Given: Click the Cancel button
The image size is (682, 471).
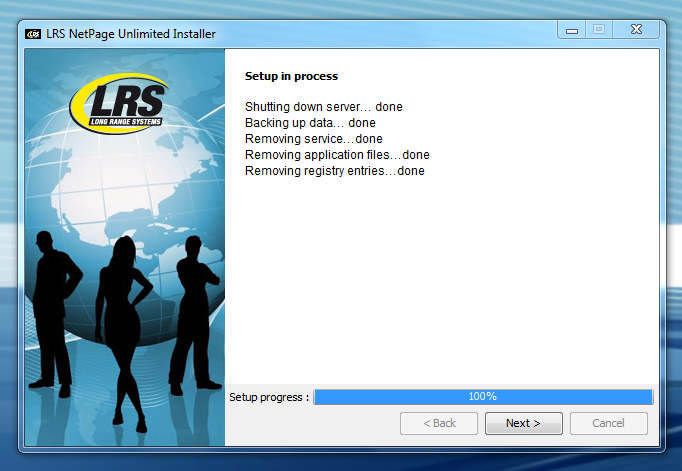Looking at the screenshot, I should pos(608,423).
